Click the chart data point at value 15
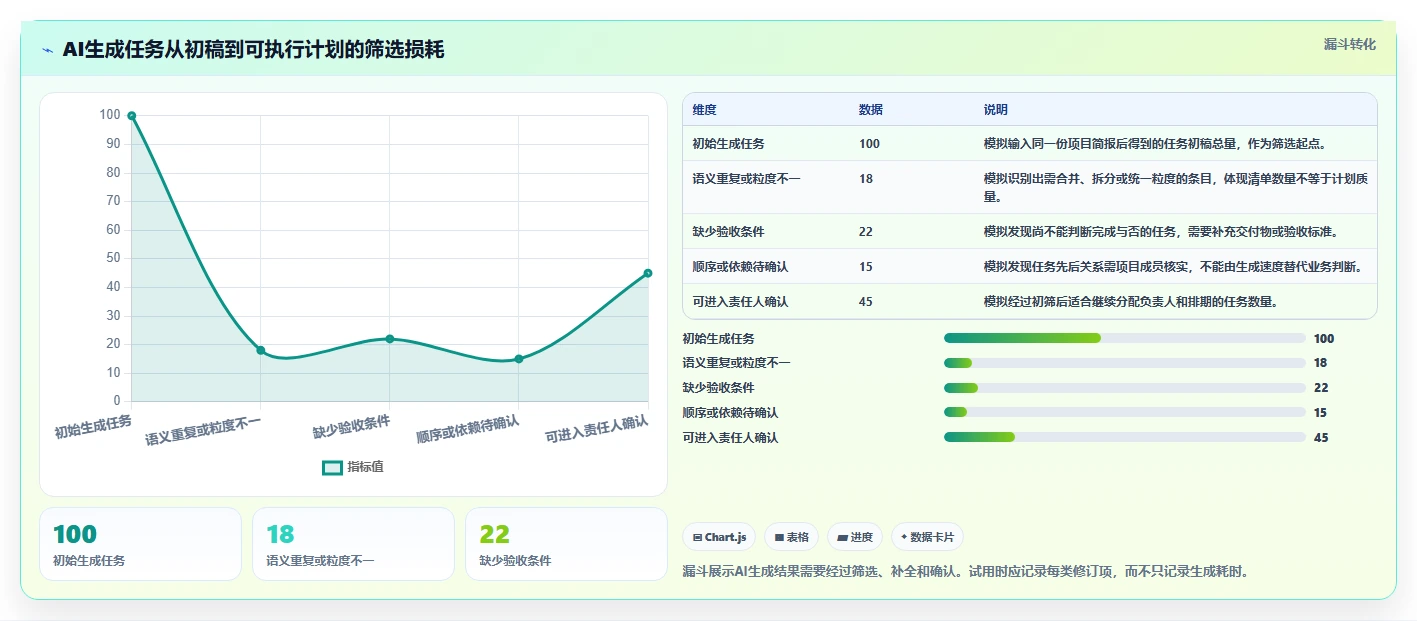The height and width of the screenshot is (621, 1417). 518,359
